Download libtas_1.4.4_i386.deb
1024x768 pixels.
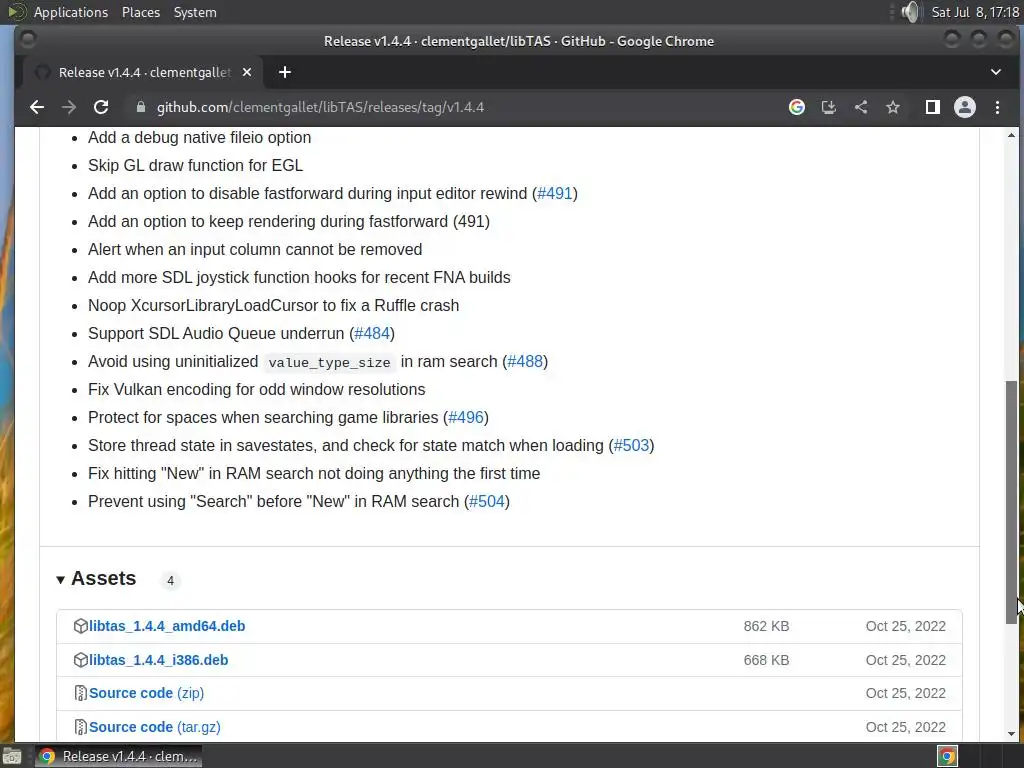coord(159,660)
